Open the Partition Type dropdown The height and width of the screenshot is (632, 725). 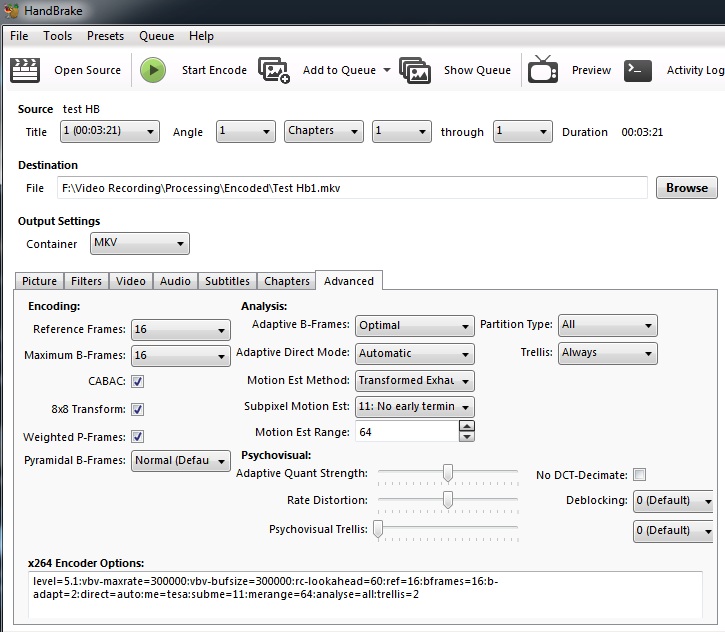(608, 325)
